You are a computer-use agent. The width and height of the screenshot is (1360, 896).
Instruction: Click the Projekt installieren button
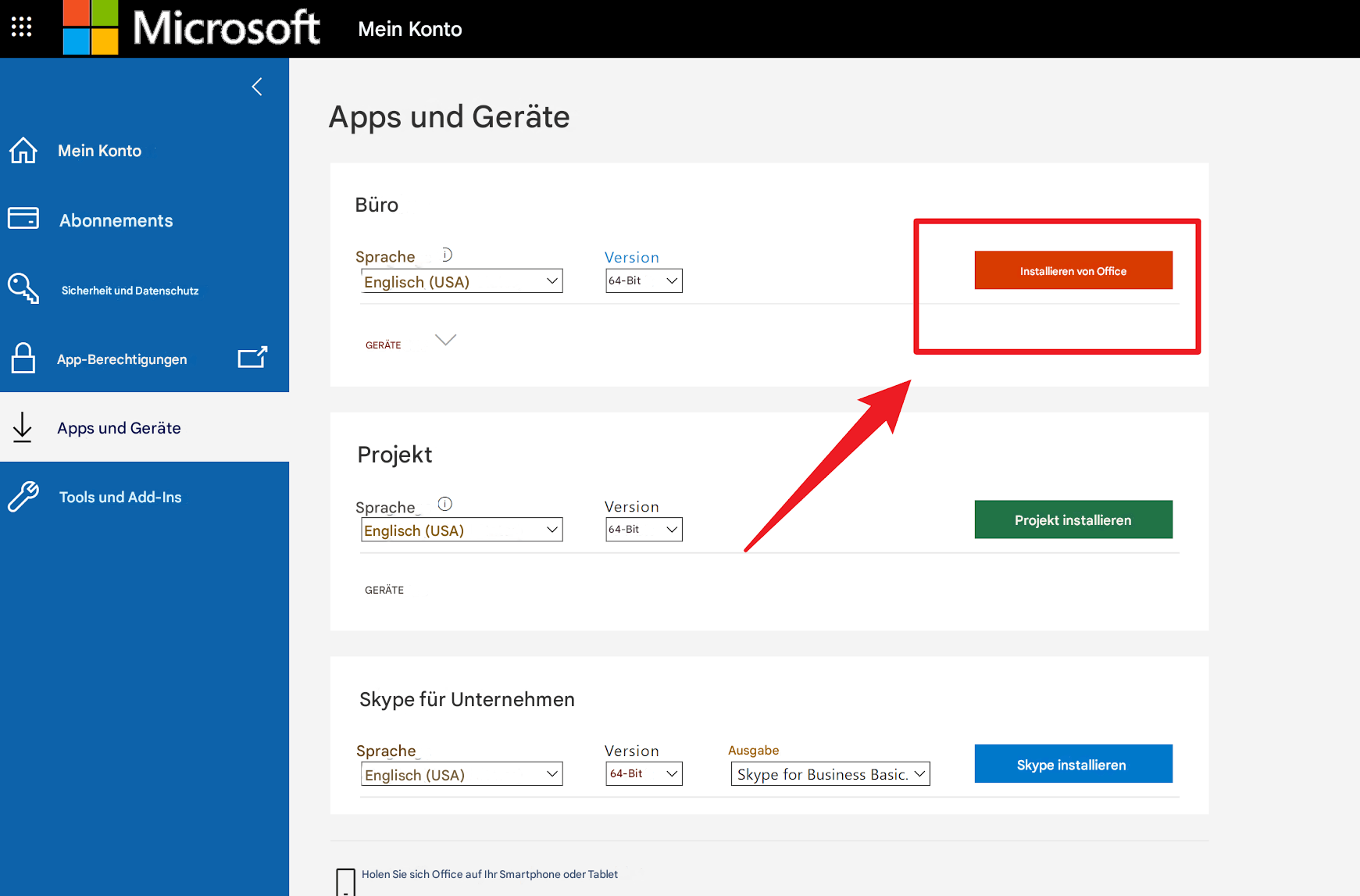1073,519
